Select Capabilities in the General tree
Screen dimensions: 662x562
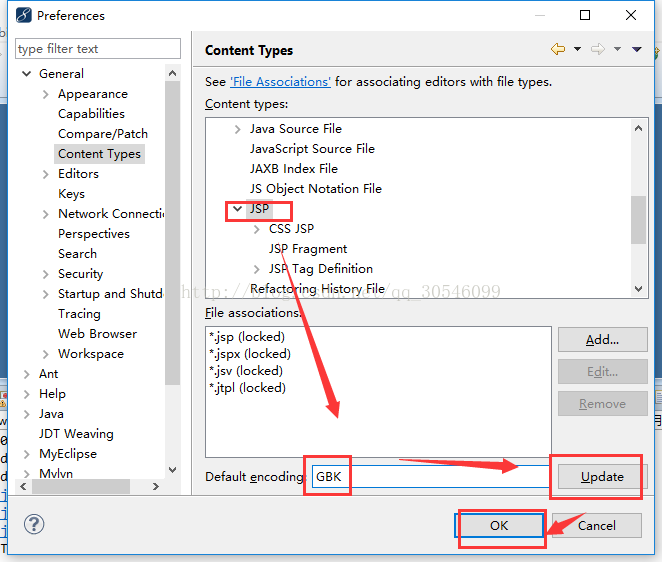point(91,114)
